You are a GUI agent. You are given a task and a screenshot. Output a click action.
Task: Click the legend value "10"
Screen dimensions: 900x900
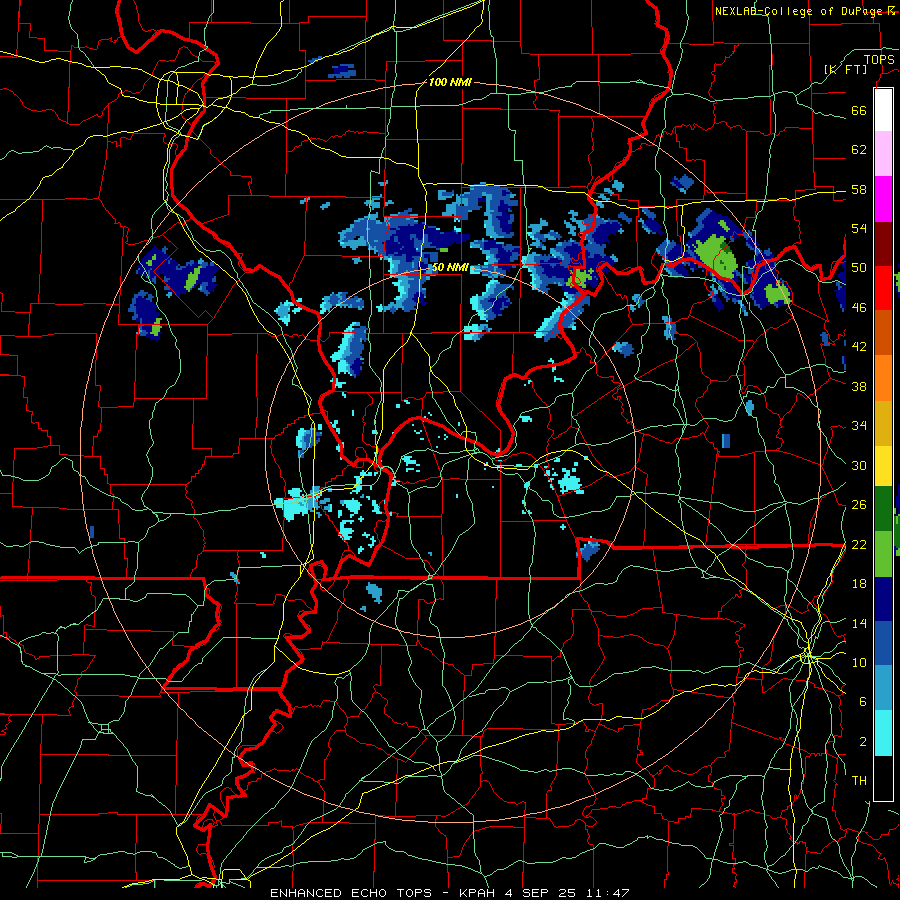(859, 662)
